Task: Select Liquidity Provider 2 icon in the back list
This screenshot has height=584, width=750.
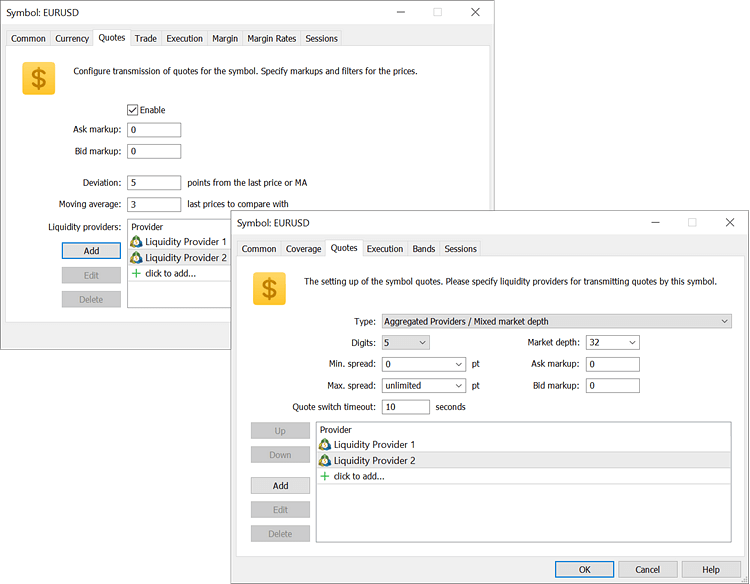Action: [x=137, y=258]
